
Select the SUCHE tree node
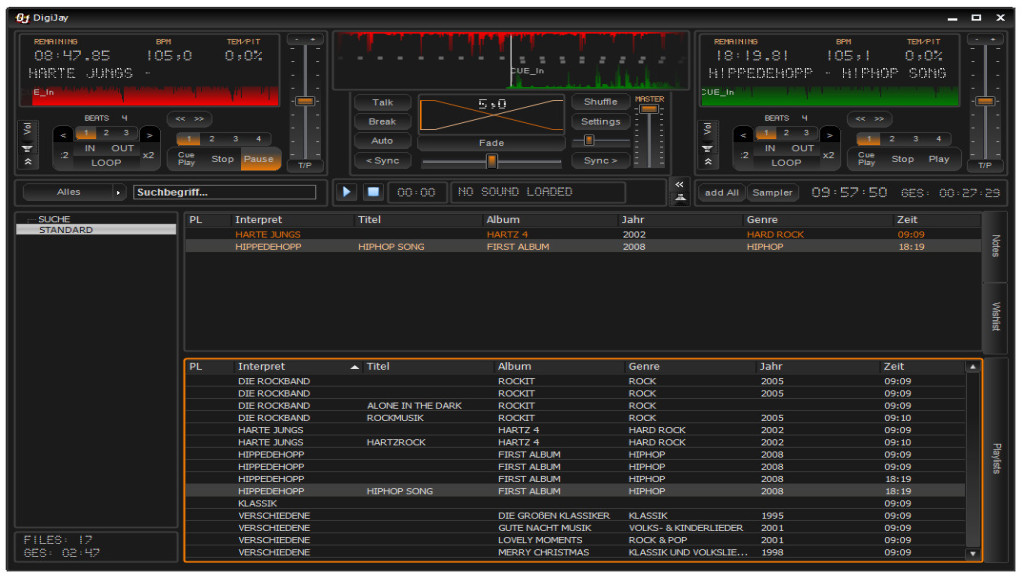coord(54,219)
